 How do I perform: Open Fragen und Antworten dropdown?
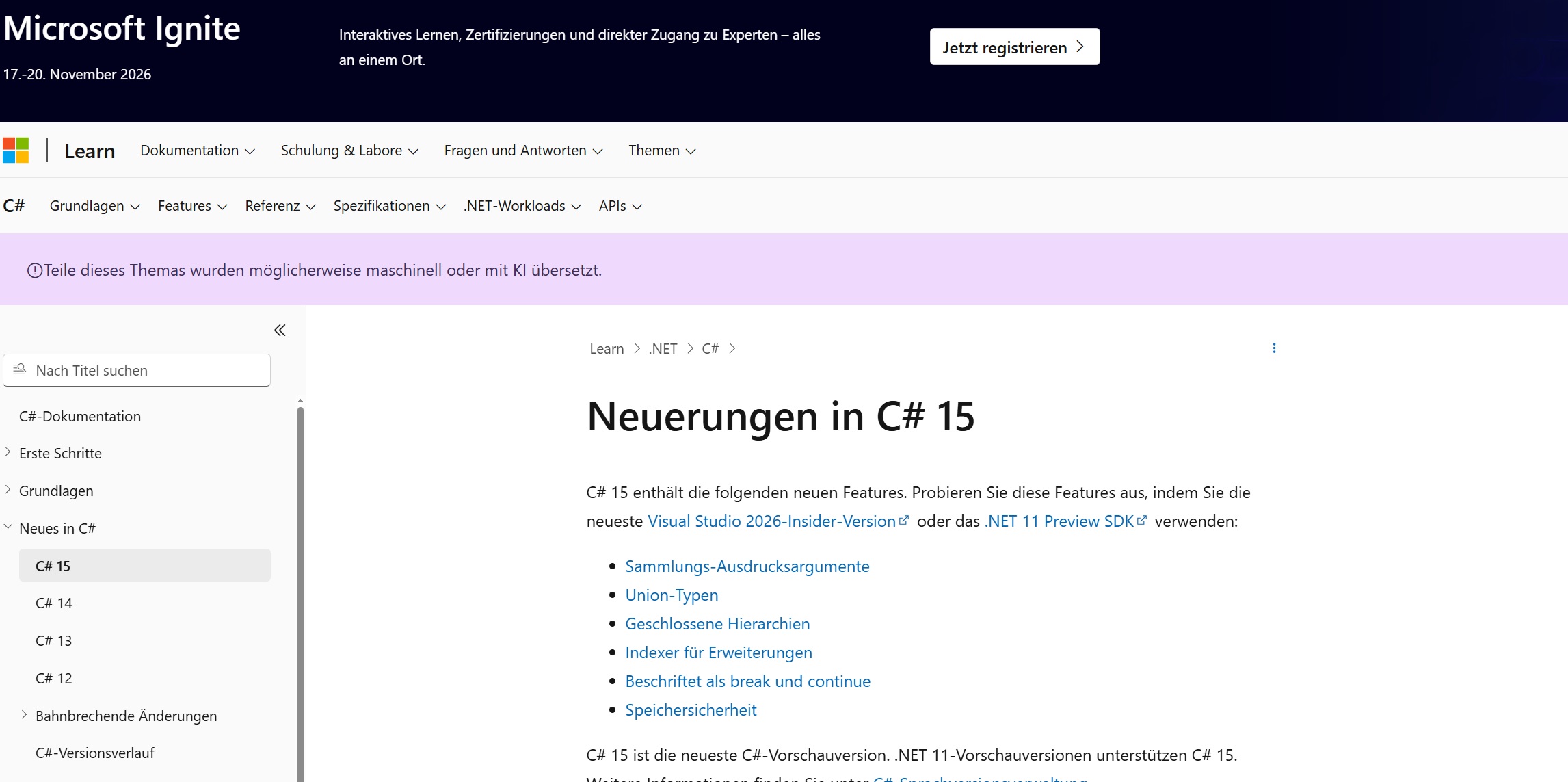pyautogui.click(x=524, y=151)
